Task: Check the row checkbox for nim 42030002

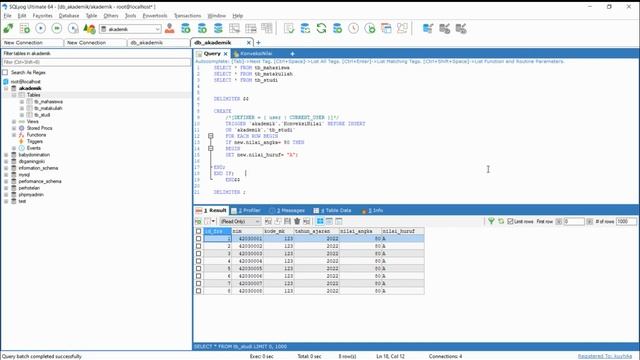Action: pyautogui.click(x=198, y=246)
